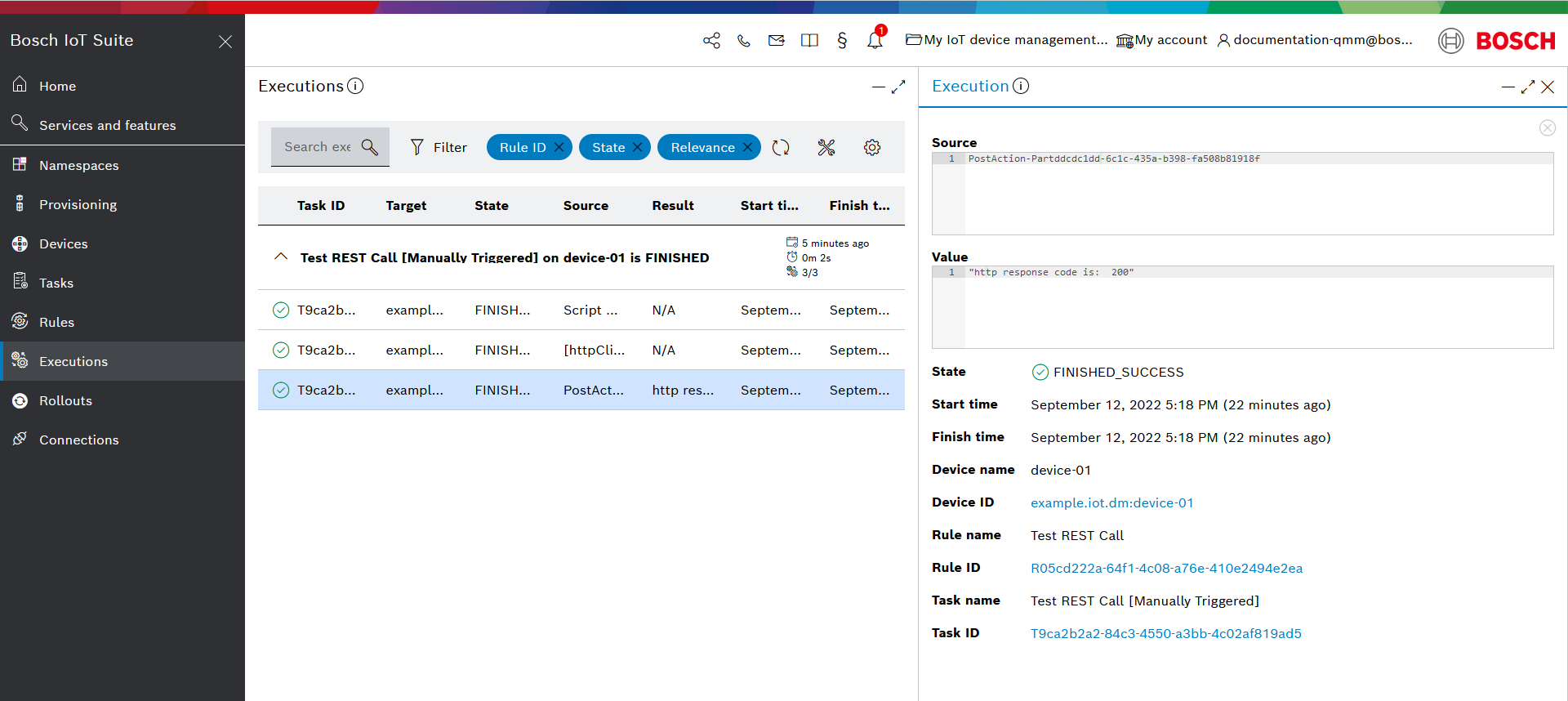The height and width of the screenshot is (701, 1568).
Task: Select the row with Script source
Action: click(581, 310)
